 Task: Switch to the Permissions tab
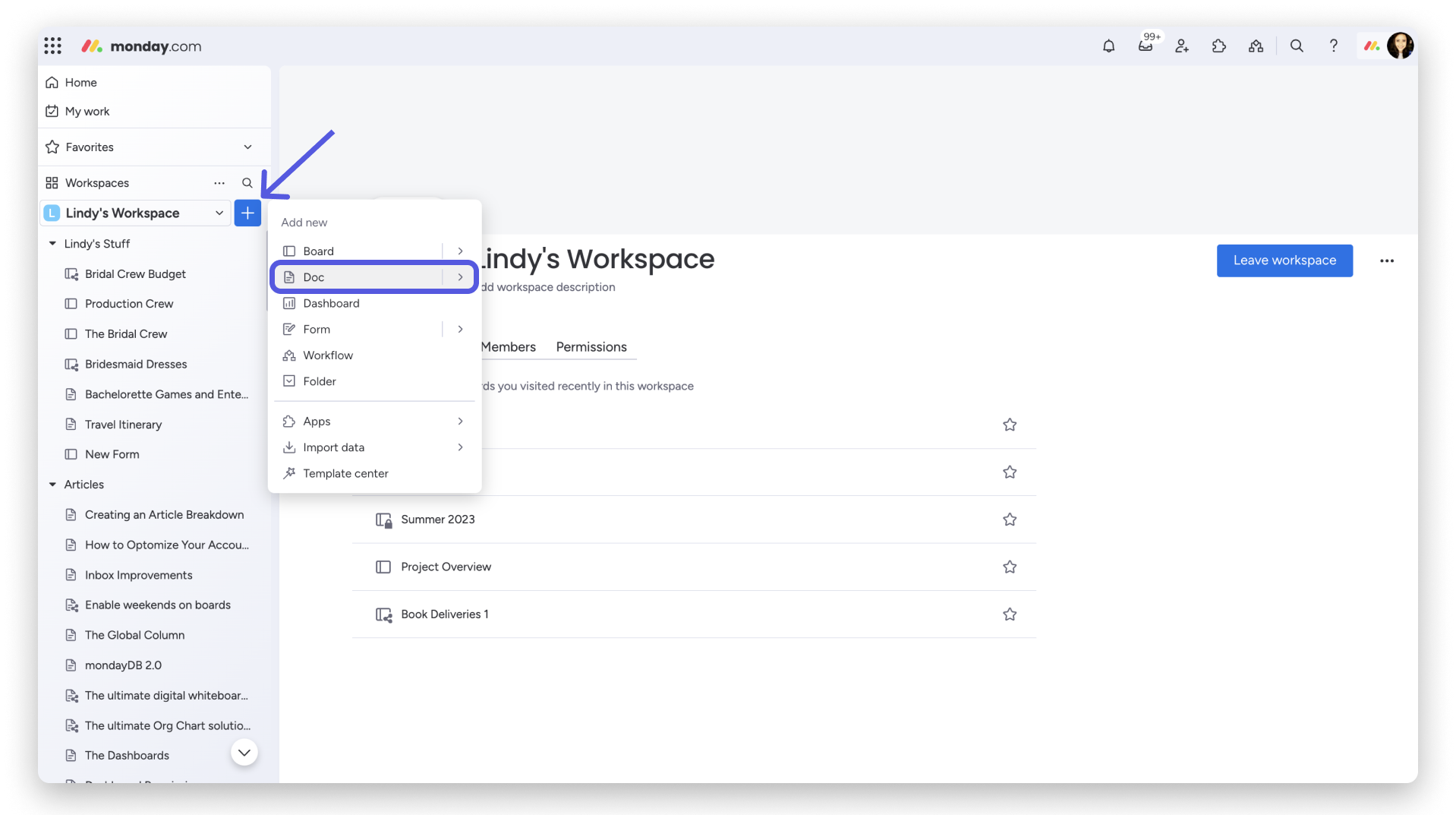591,347
